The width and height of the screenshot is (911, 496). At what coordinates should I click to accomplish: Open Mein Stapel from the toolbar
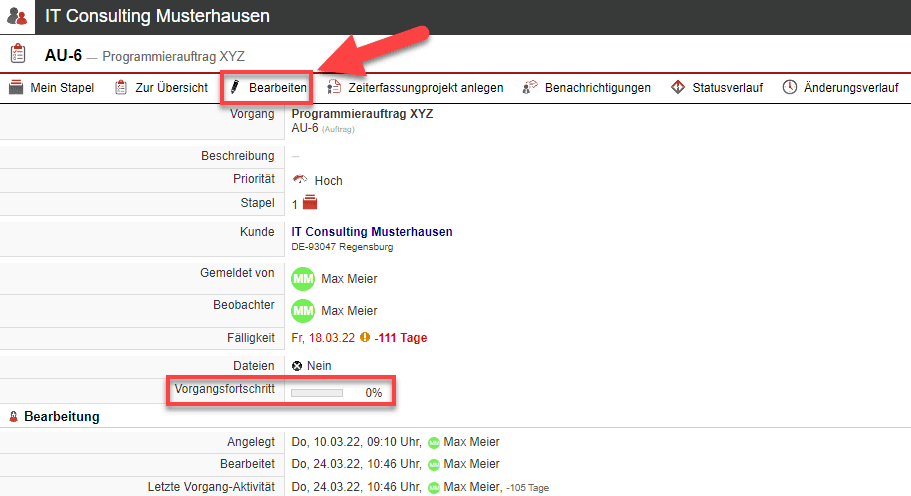pos(51,88)
